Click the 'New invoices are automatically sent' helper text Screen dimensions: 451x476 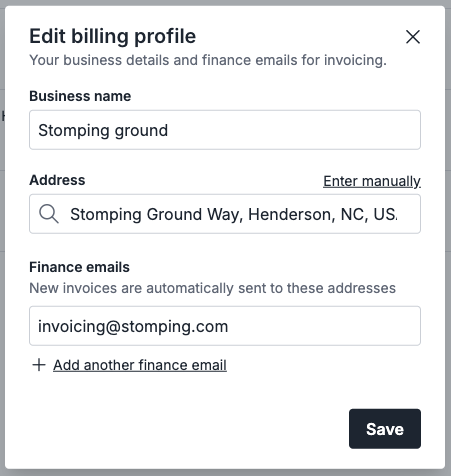coord(212,288)
